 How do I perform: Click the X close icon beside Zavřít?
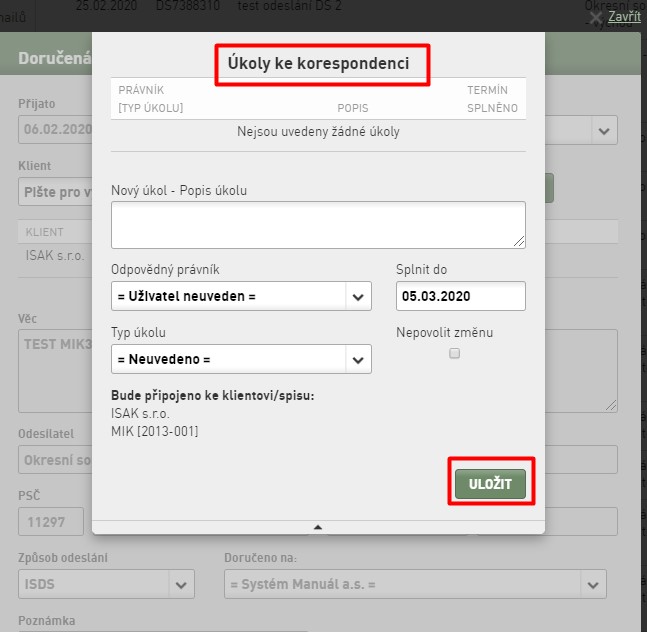click(x=596, y=18)
